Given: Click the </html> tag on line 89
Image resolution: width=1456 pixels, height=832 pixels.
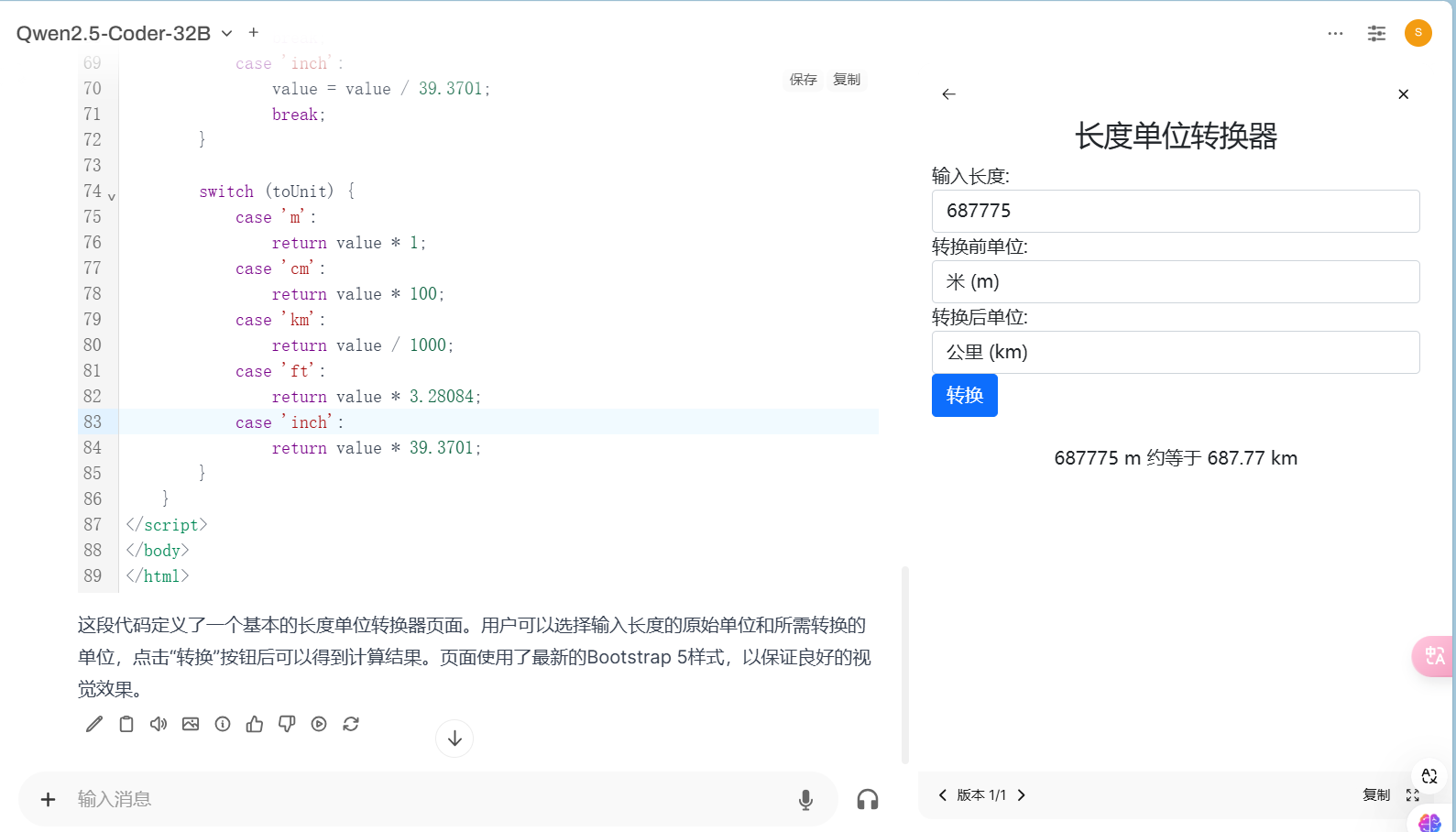Looking at the screenshot, I should tap(158, 576).
